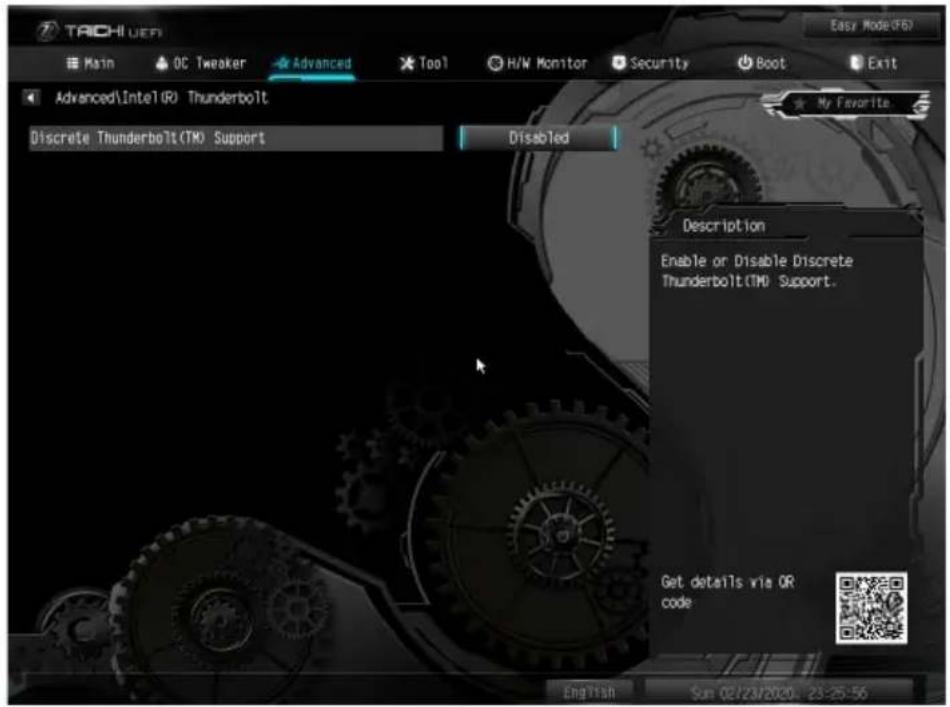Go to the H/W Monitor tab
This screenshot has width=950, height=707.
point(537,63)
